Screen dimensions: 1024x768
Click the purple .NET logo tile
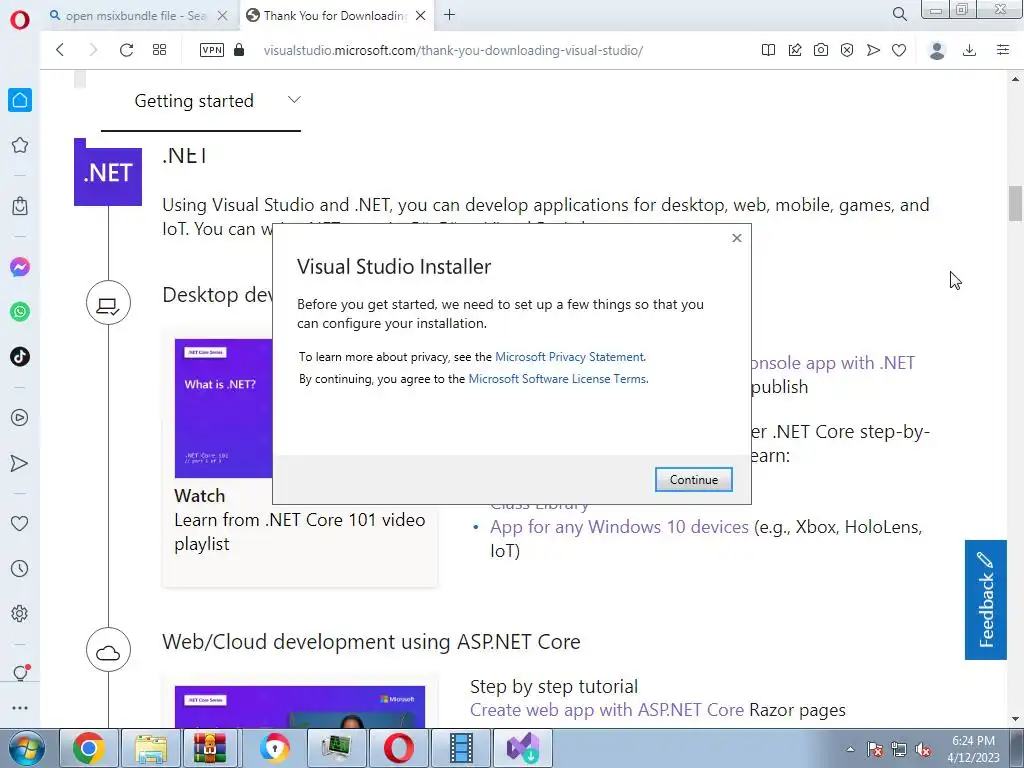click(x=108, y=172)
